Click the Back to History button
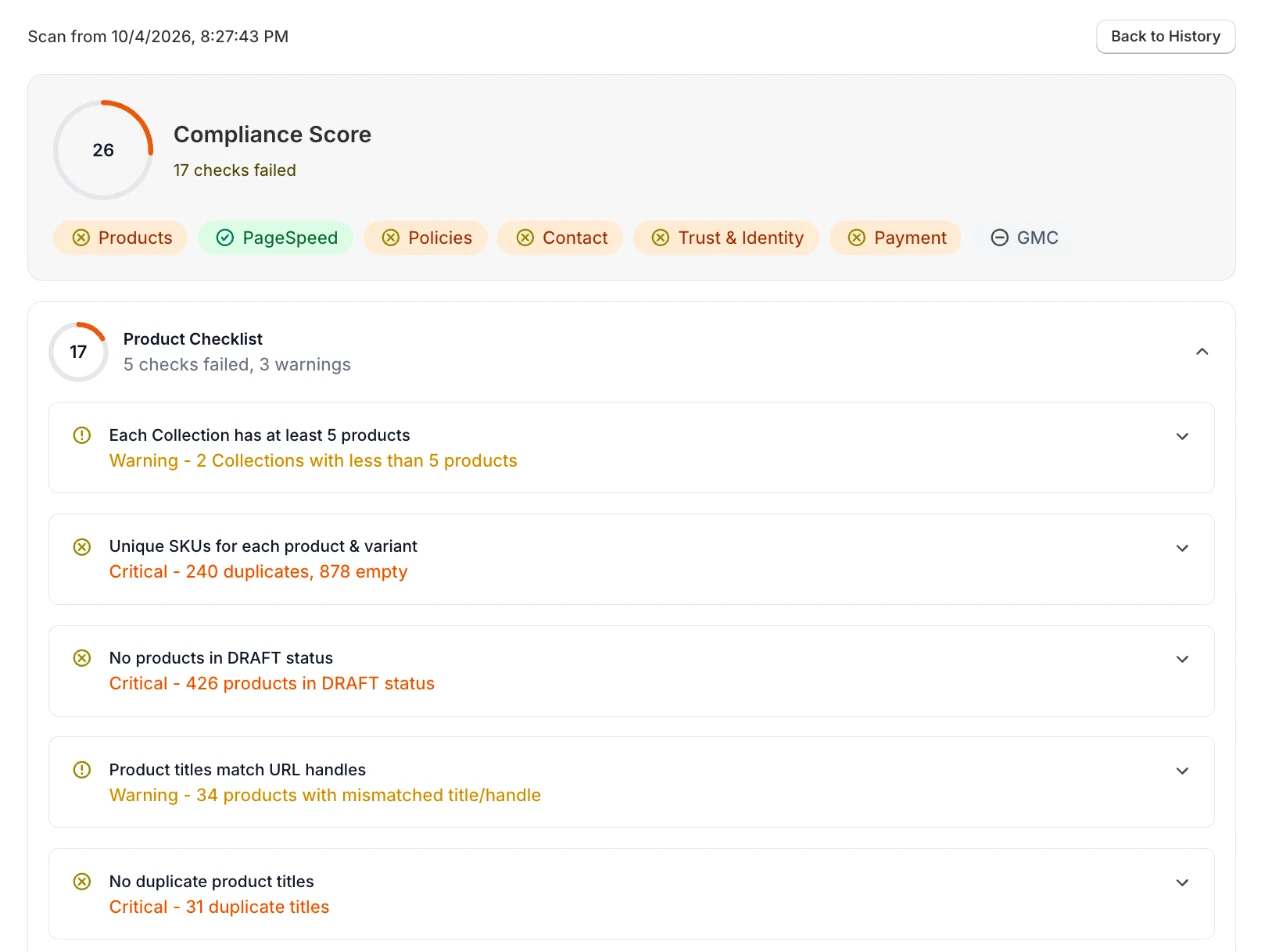 pyautogui.click(x=1166, y=36)
